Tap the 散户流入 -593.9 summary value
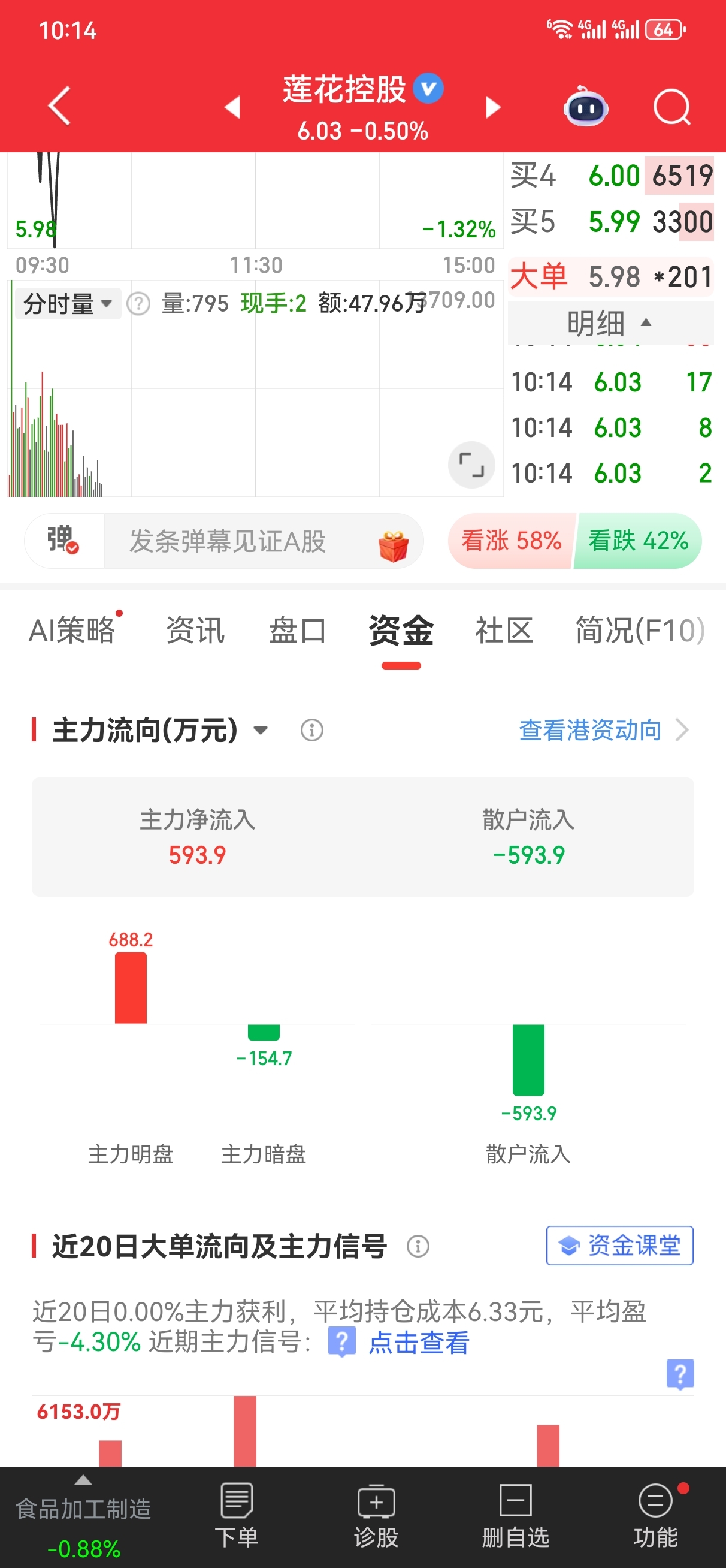This screenshot has width=726, height=1568. pyautogui.click(x=529, y=855)
